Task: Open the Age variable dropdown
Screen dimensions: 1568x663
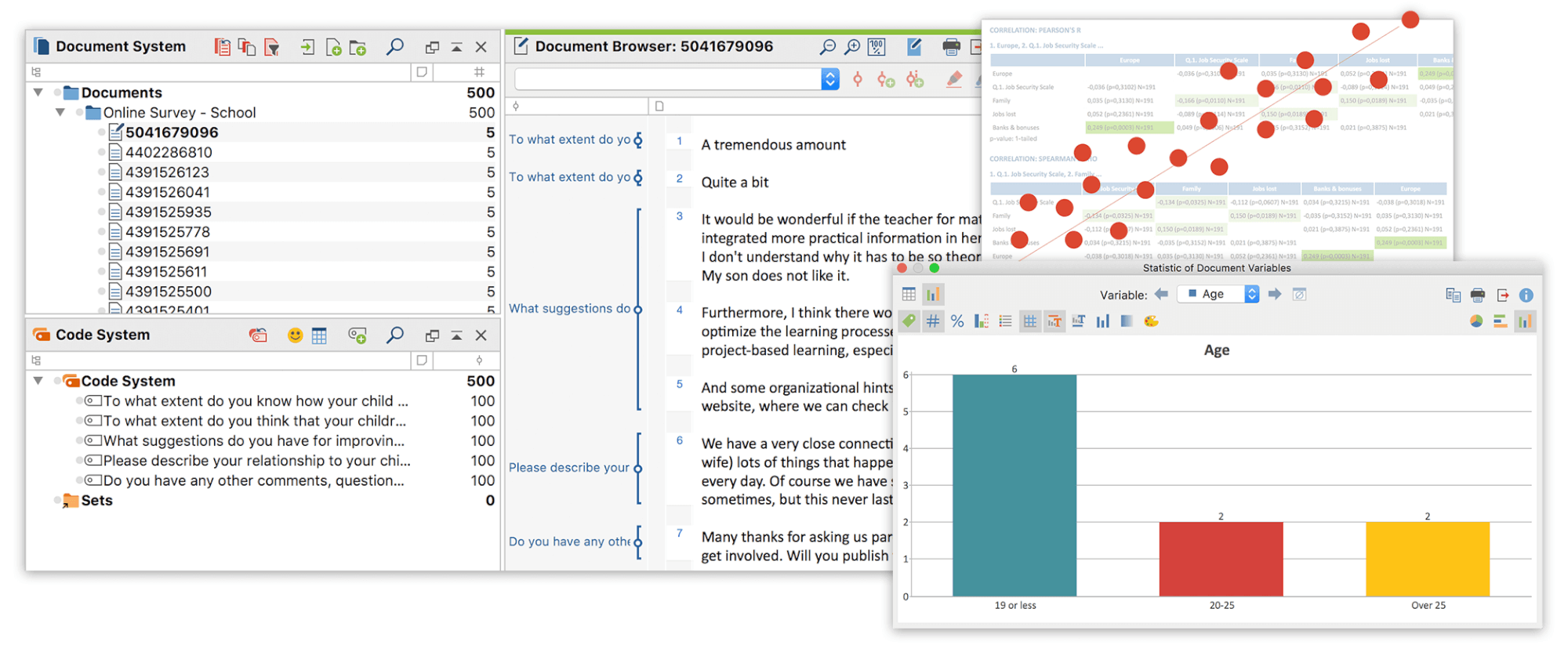Action: (1218, 294)
